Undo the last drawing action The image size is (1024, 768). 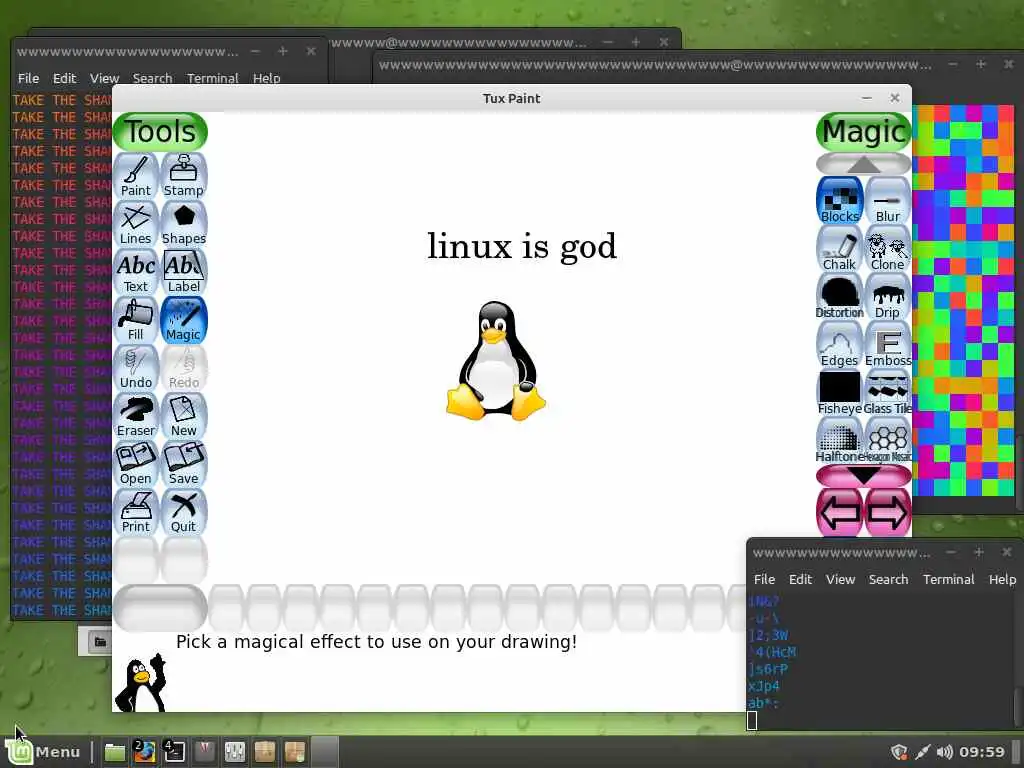point(136,368)
